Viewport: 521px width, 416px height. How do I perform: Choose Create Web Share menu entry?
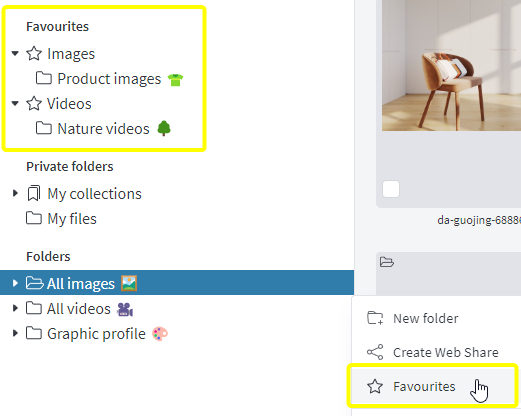click(445, 352)
